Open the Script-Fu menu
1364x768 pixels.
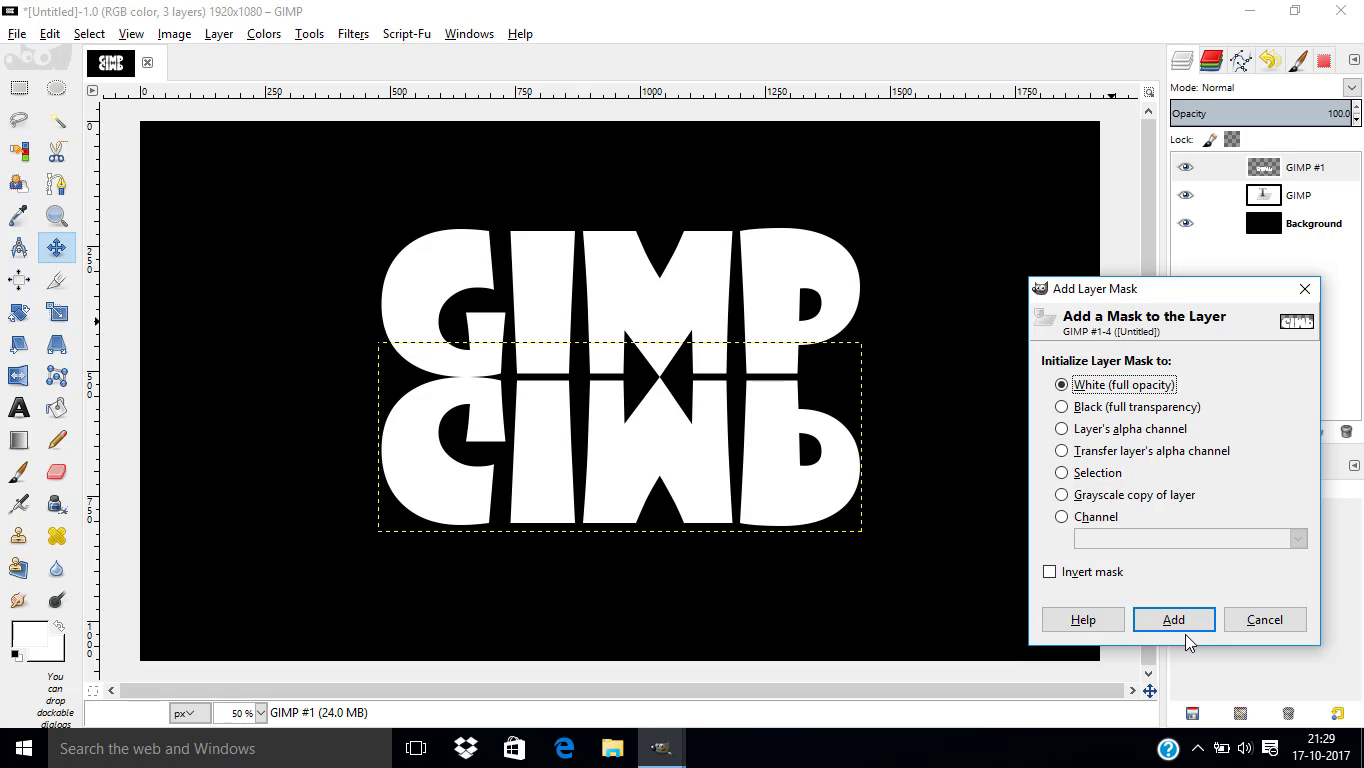click(407, 33)
